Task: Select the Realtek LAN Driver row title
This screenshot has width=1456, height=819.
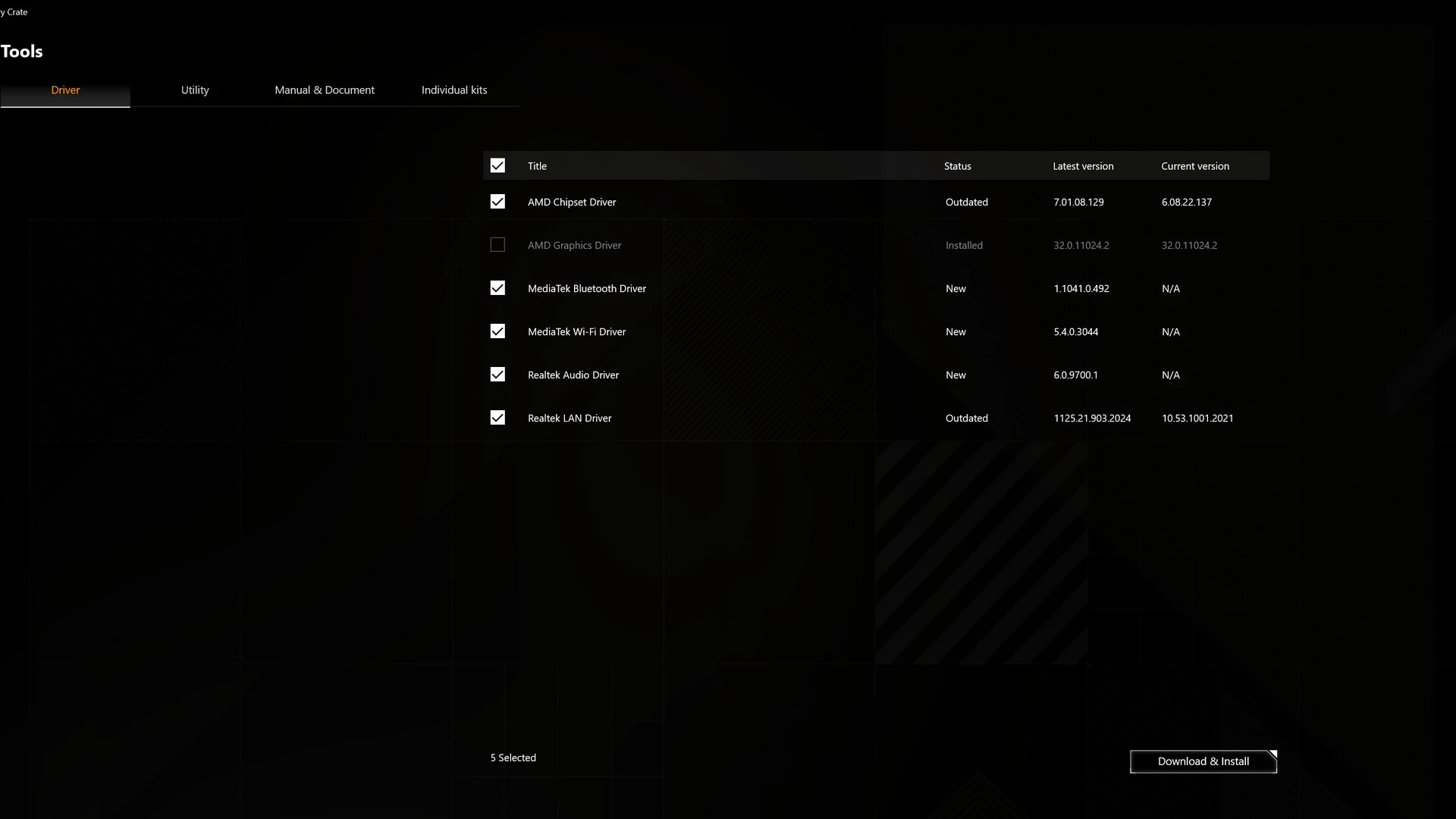Action: coord(570,419)
